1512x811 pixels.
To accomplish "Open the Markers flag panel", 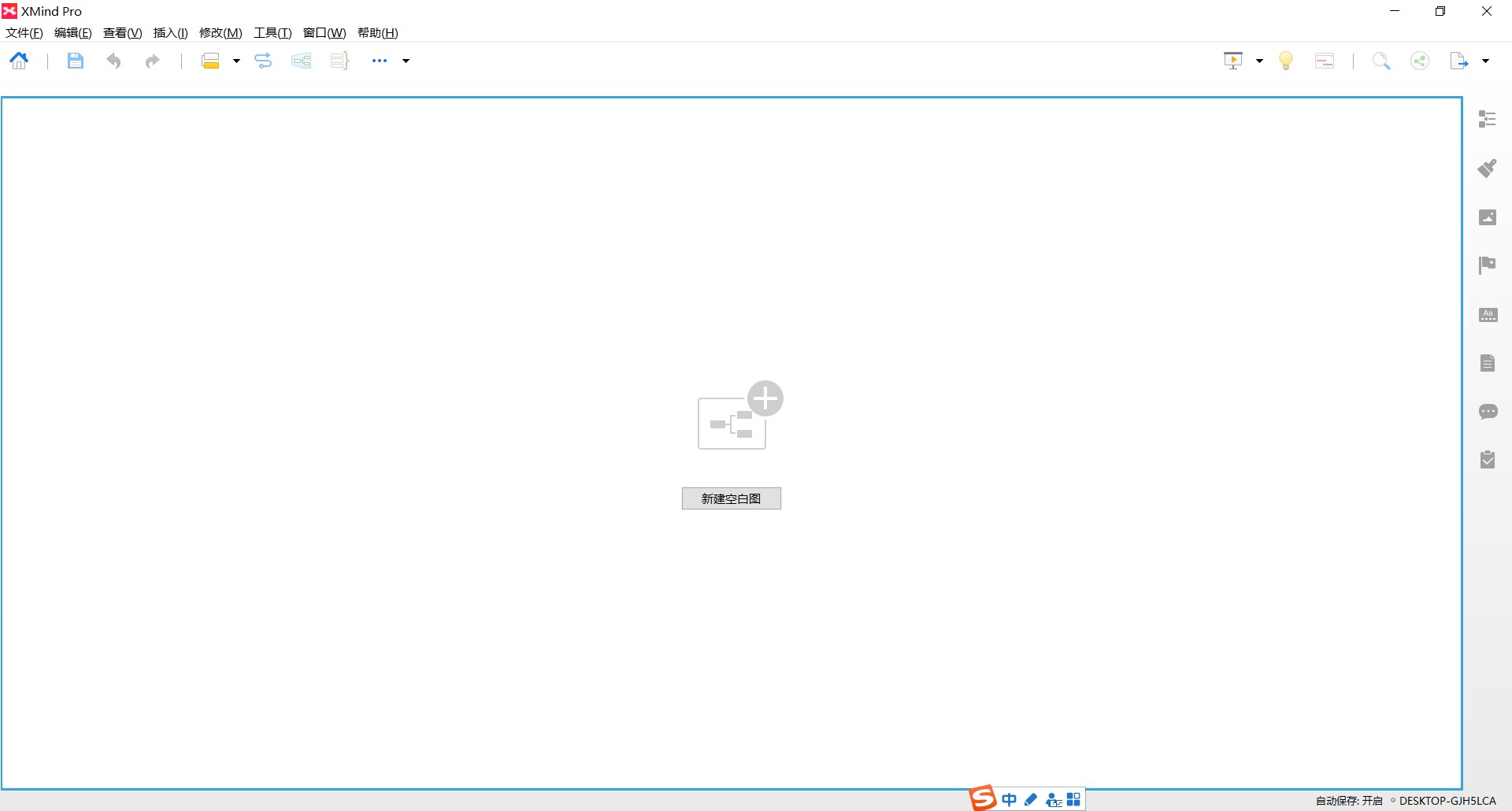I will tap(1487, 265).
